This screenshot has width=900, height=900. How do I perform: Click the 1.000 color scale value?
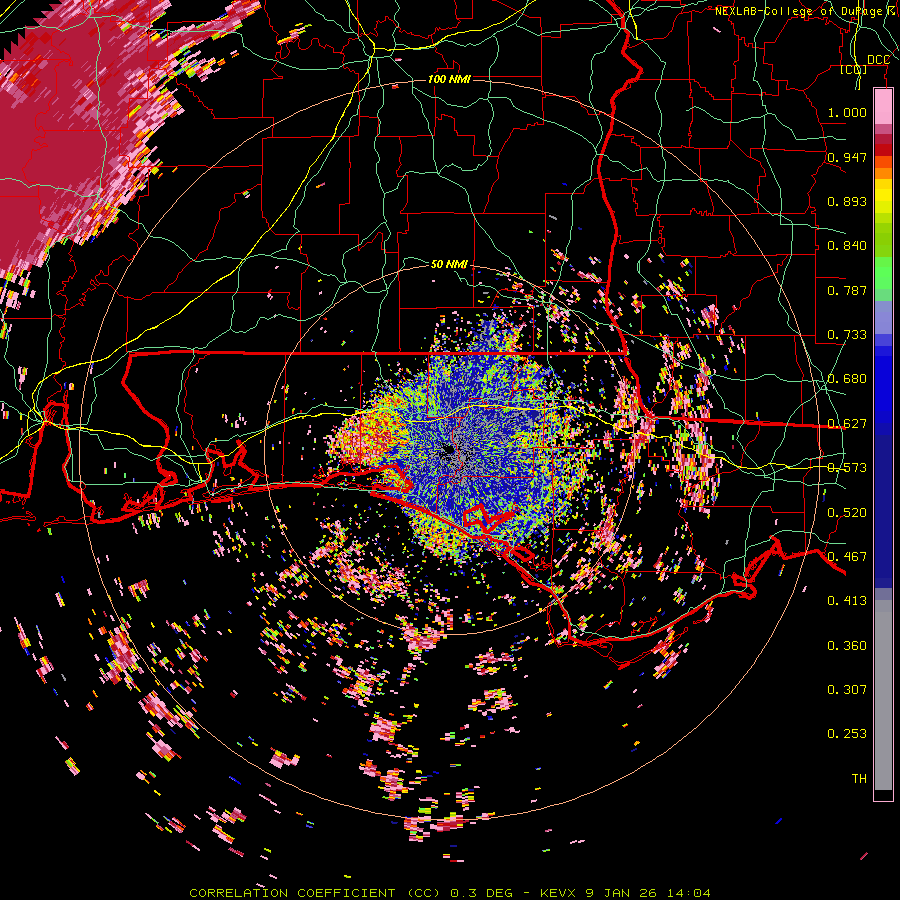(x=847, y=112)
